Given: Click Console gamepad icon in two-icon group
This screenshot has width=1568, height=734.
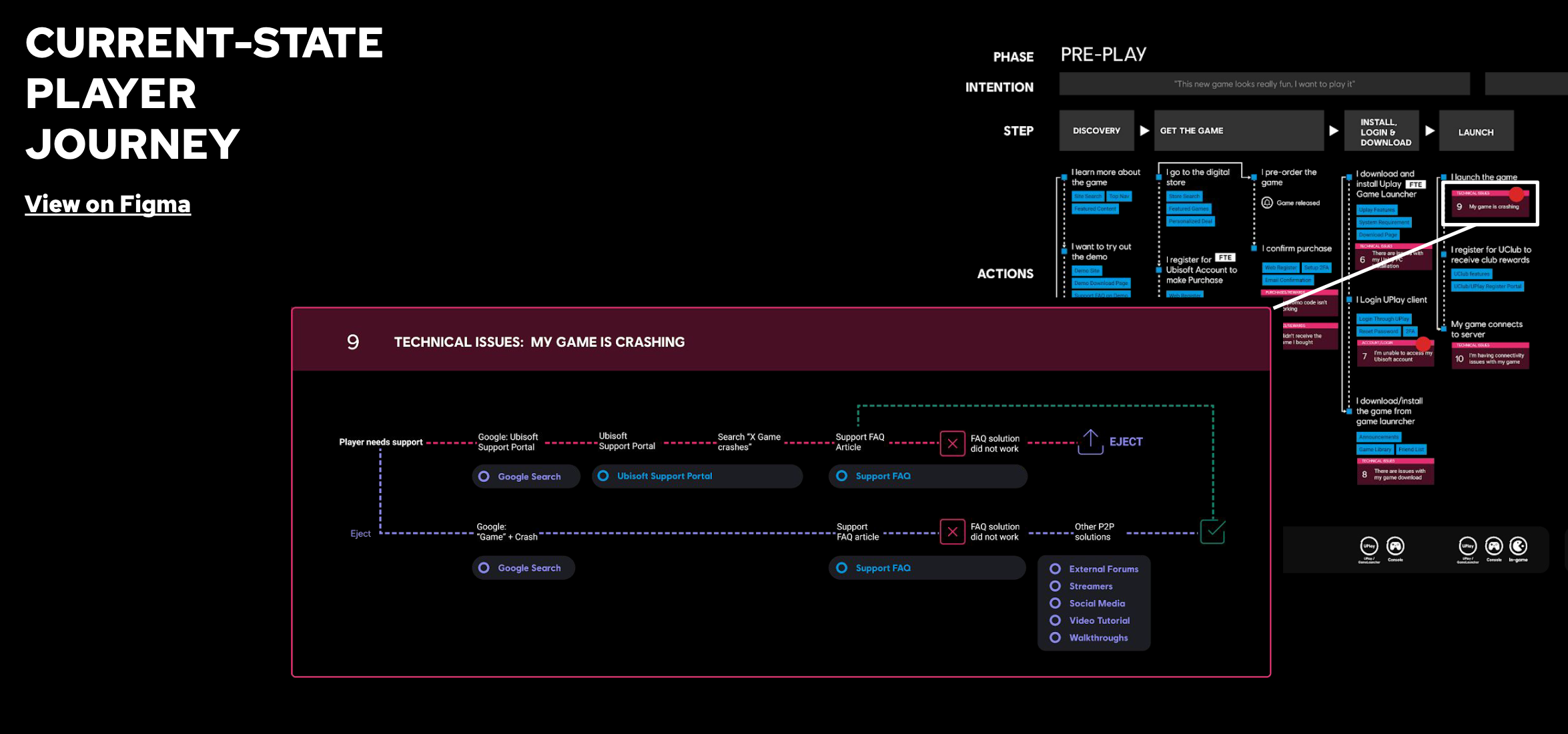Looking at the screenshot, I should click(1395, 546).
